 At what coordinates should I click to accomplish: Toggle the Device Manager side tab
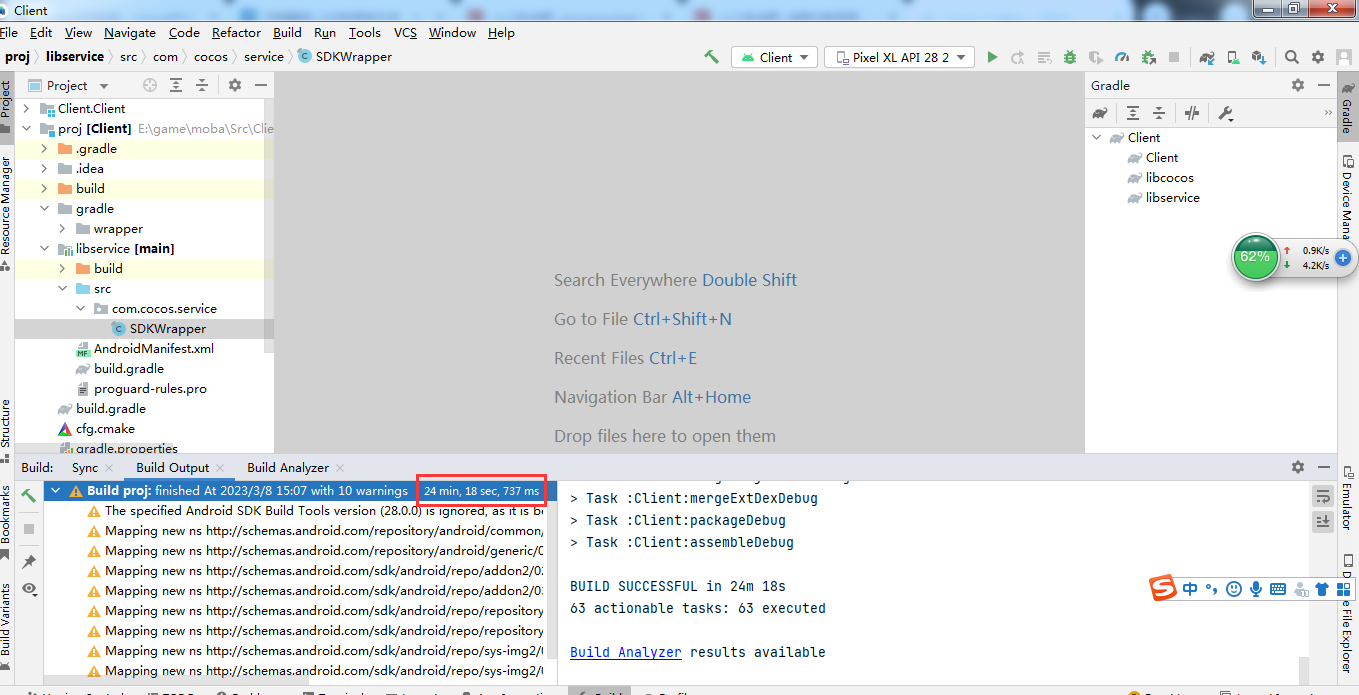click(1347, 196)
